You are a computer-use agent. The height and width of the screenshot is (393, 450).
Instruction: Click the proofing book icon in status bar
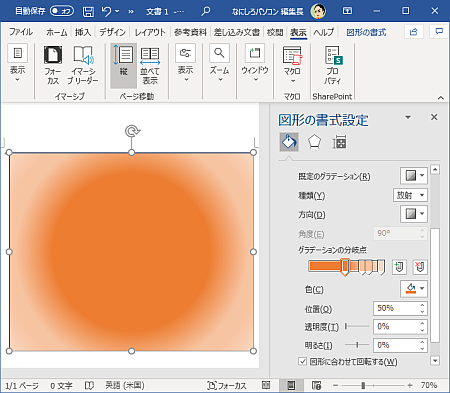click(x=89, y=386)
